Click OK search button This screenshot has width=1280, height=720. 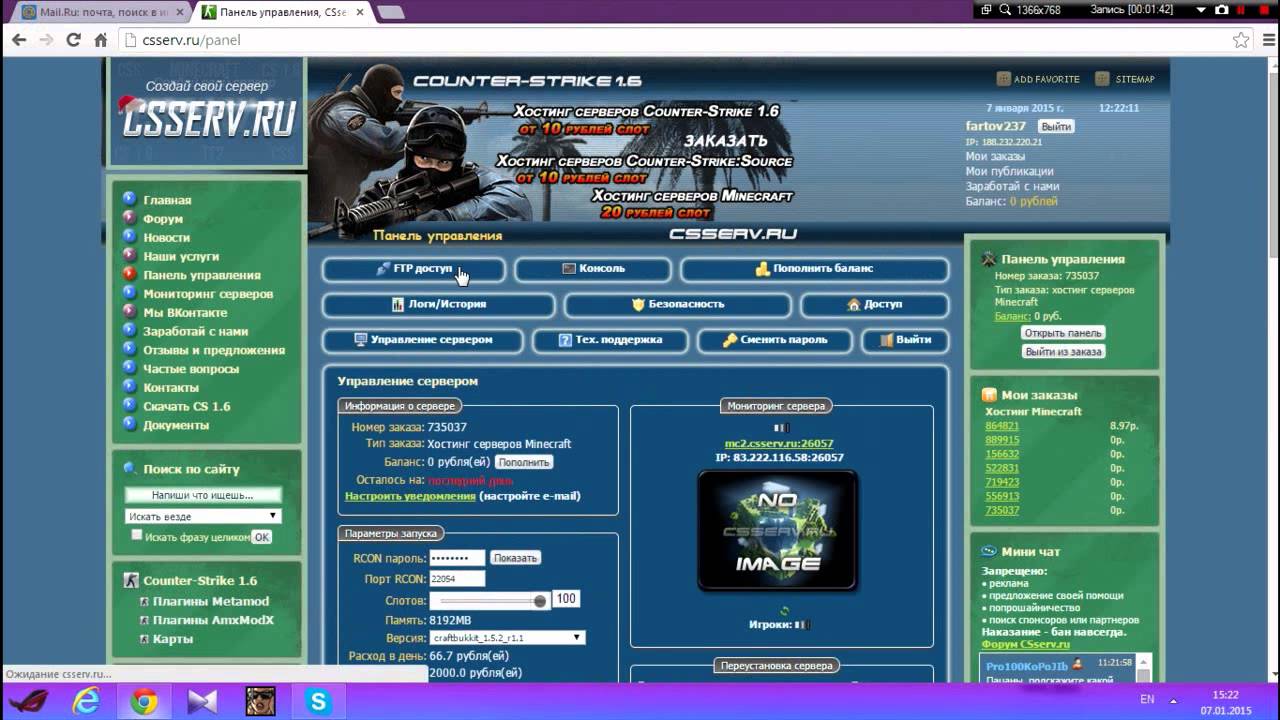pyautogui.click(x=261, y=537)
